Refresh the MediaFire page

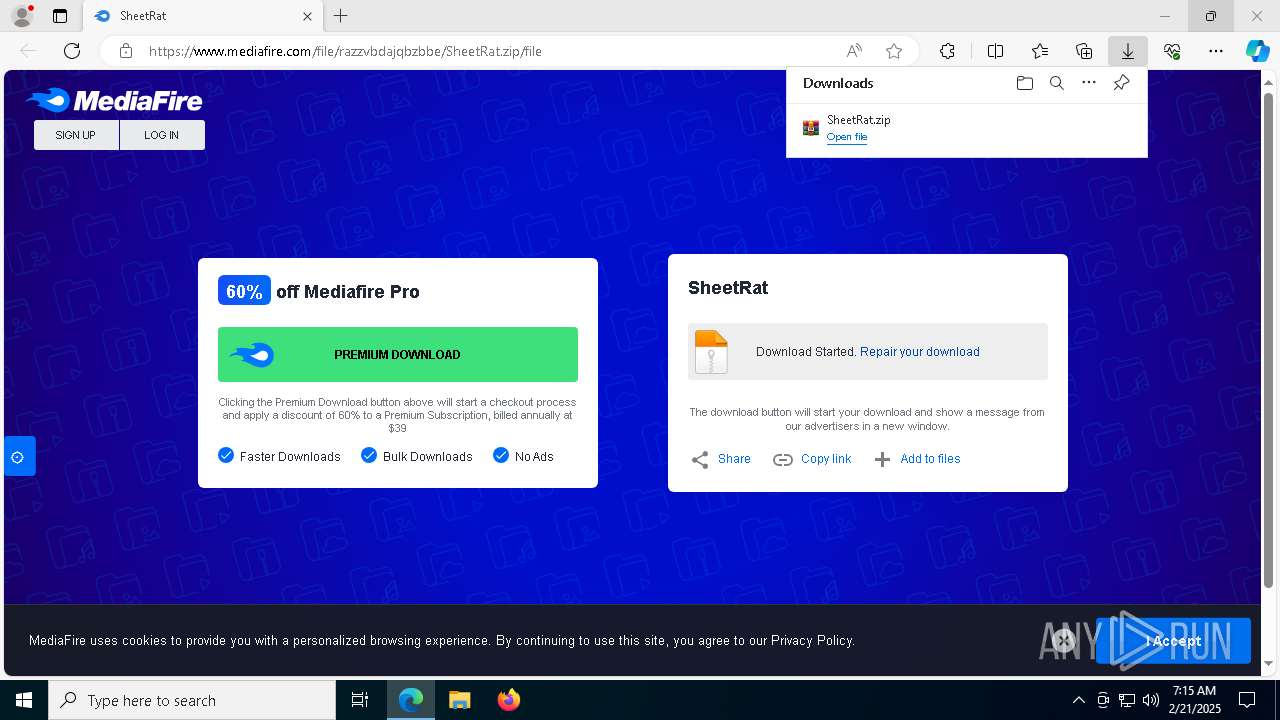tap(72, 51)
